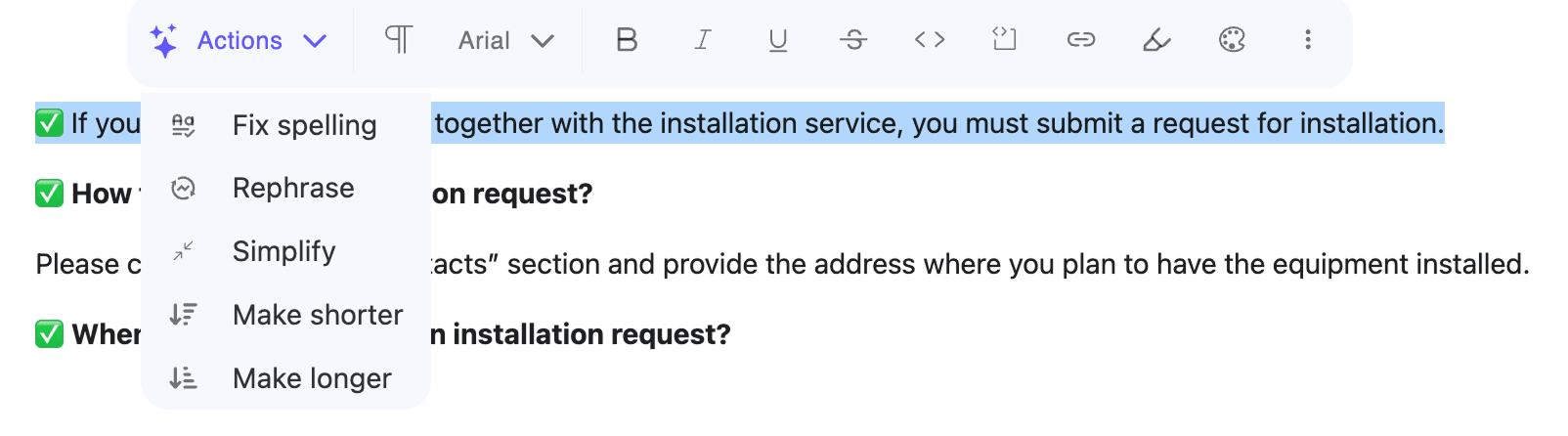1568x436 pixels.
Task: Toggle underline formatting
Action: 778,40
